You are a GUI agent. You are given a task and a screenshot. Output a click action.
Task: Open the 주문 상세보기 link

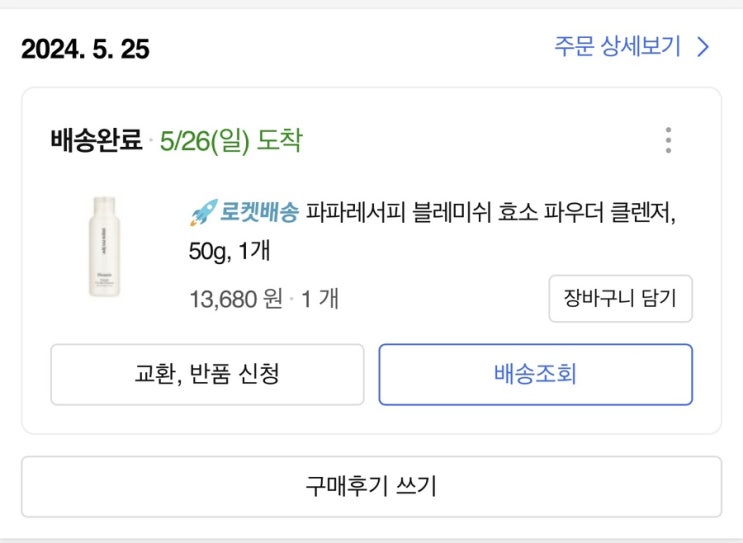click(x=618, y=47)
